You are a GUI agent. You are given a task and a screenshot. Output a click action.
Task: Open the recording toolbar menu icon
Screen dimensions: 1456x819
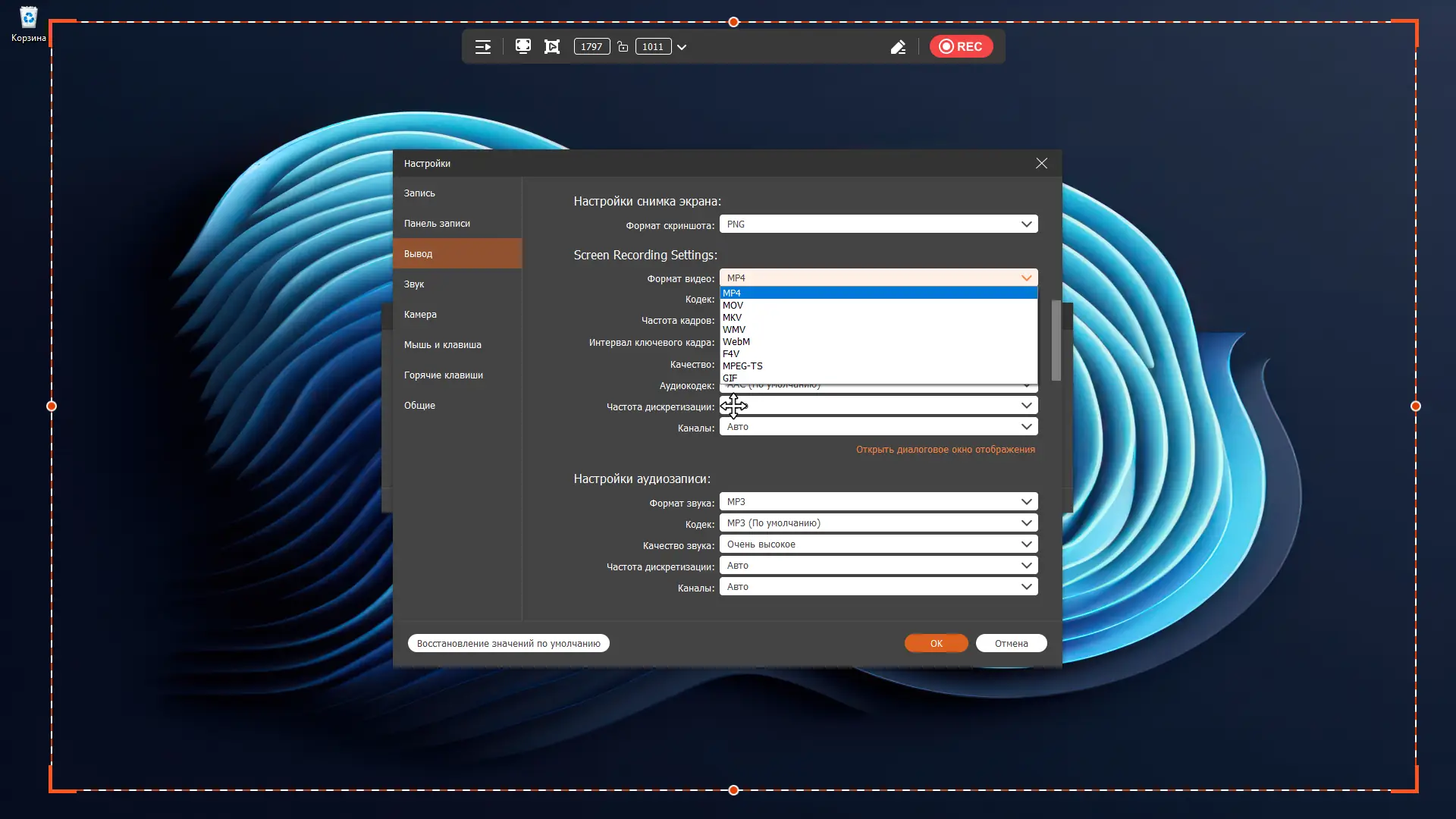tap(483, 47)
